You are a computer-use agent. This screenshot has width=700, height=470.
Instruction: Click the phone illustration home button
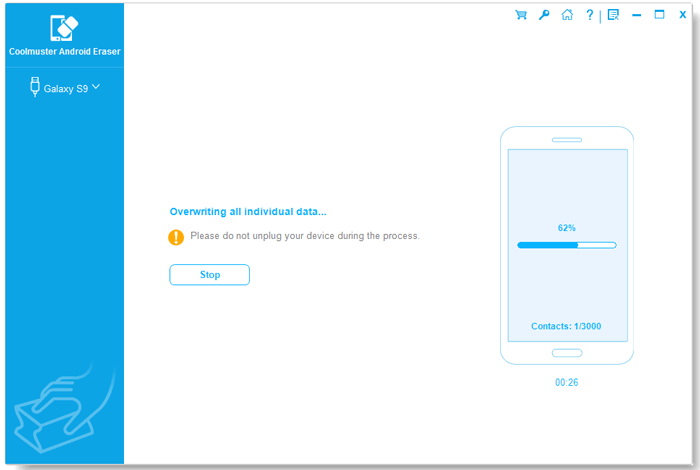567,353
